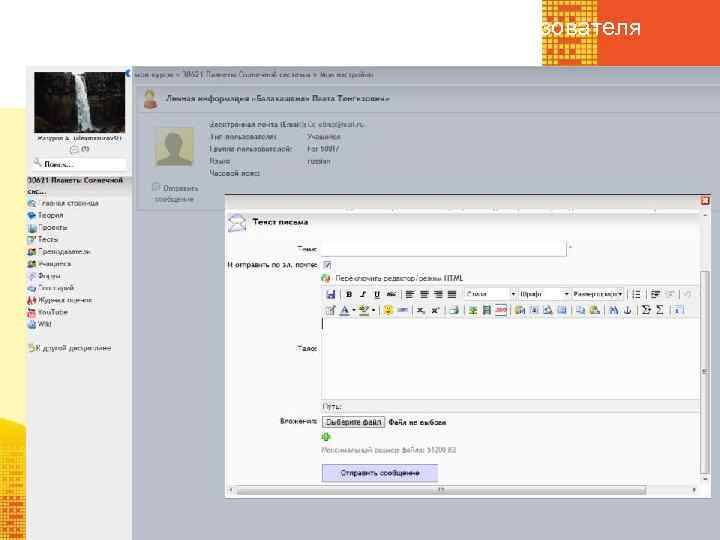Click the default user avatar image
The image size is (720, 540).
tap(174, 147)
